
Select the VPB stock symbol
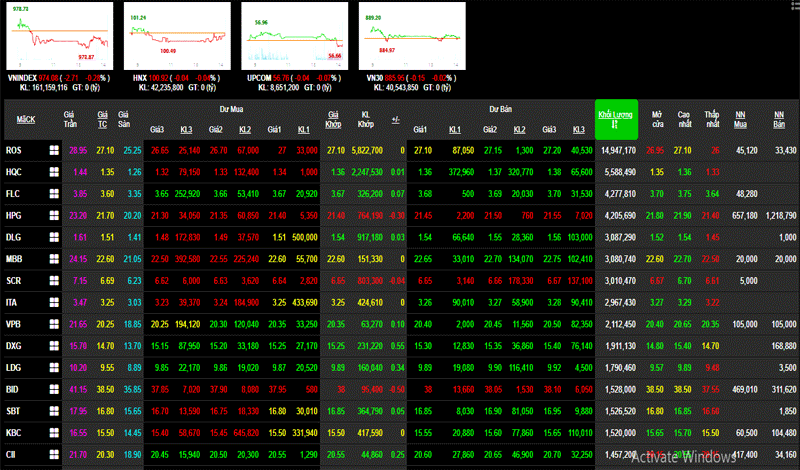13,324
